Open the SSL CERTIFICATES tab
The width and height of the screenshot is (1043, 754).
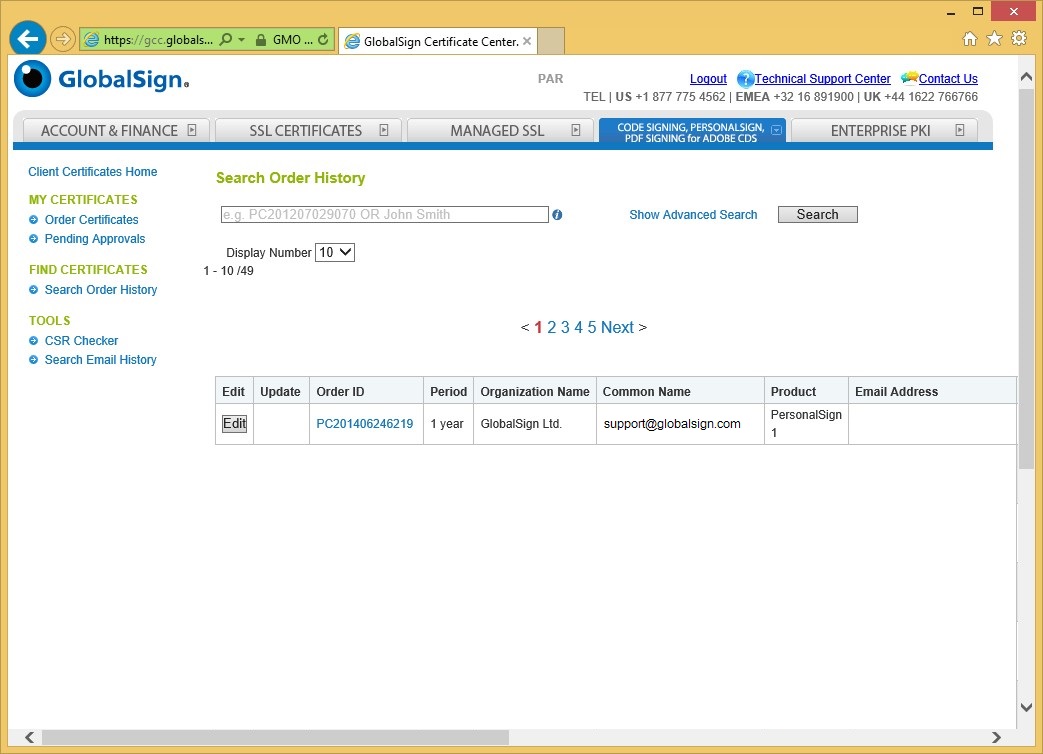(309, 130)
